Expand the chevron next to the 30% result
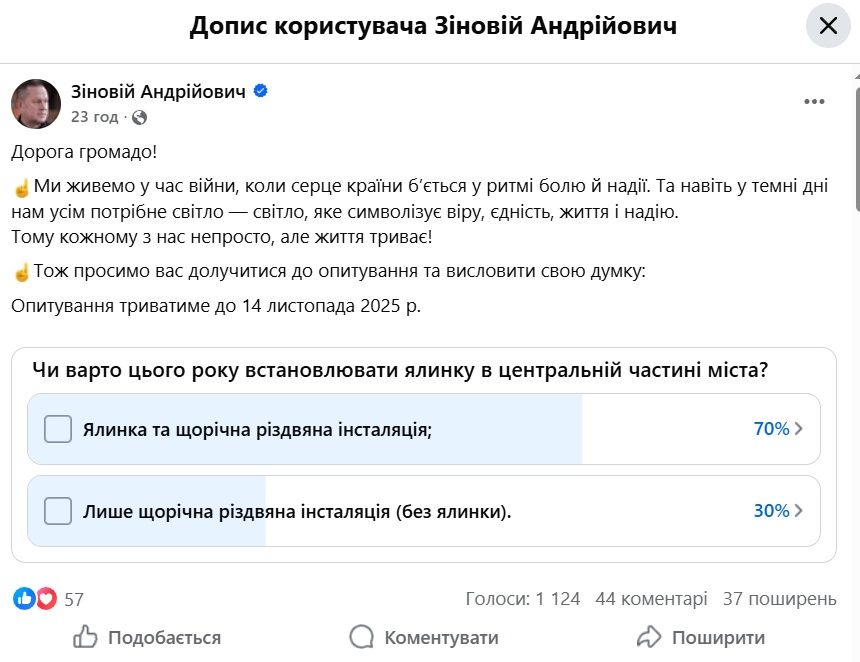Viewport: 860px width, 662px height. (797, 510)
